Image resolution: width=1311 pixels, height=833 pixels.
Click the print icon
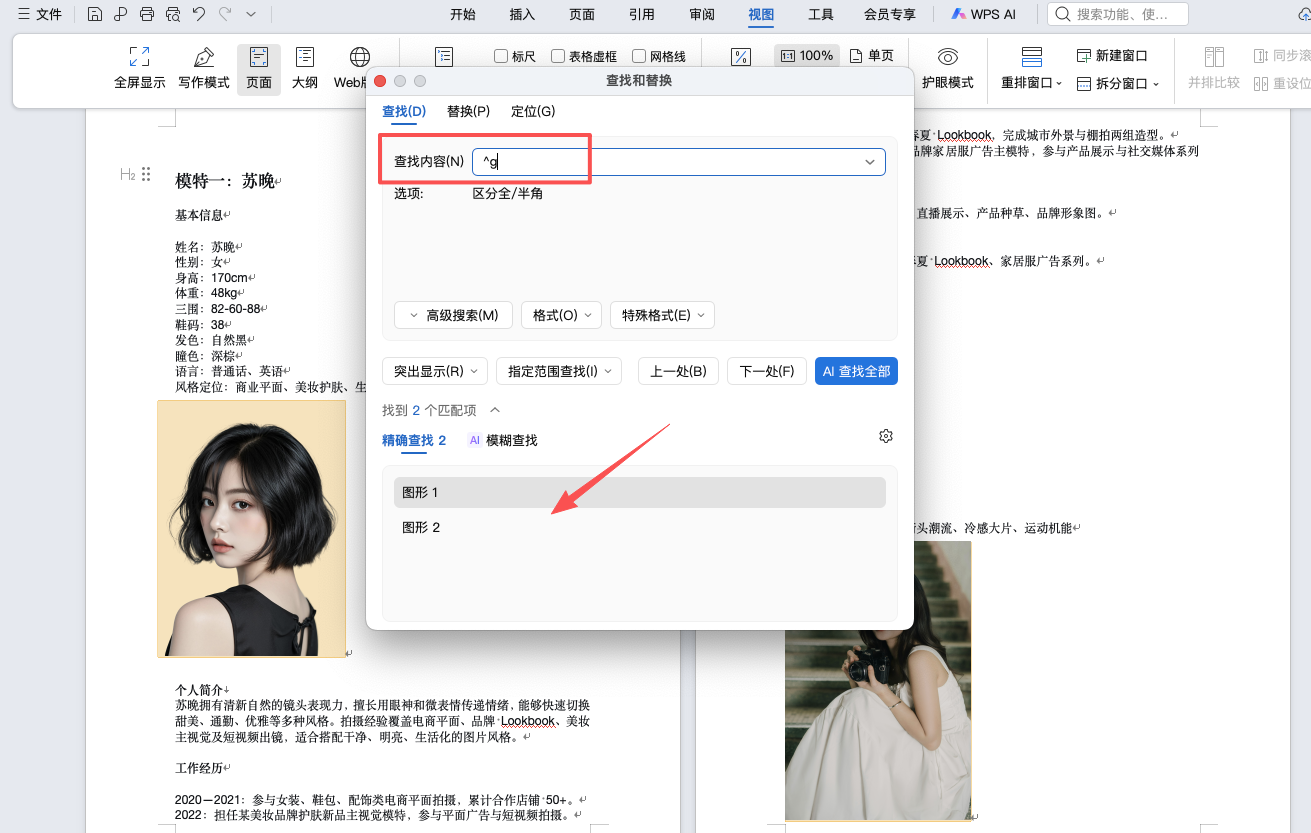click(147, 14)
